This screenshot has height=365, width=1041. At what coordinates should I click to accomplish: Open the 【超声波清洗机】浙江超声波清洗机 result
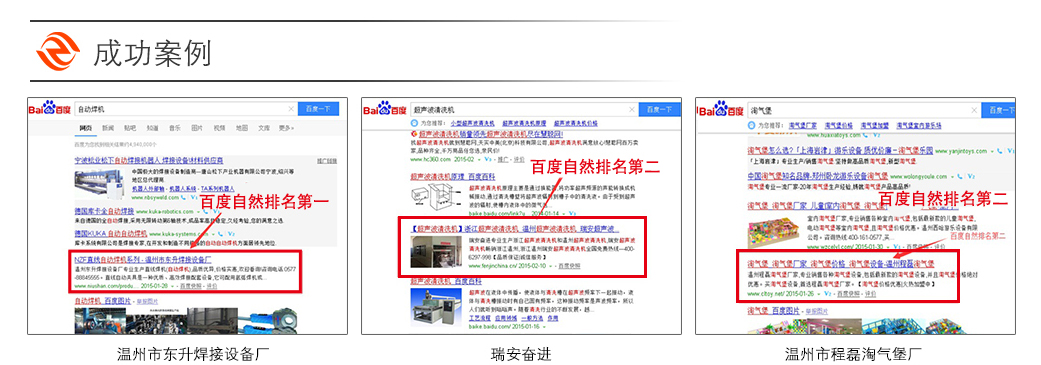point(515,229)
